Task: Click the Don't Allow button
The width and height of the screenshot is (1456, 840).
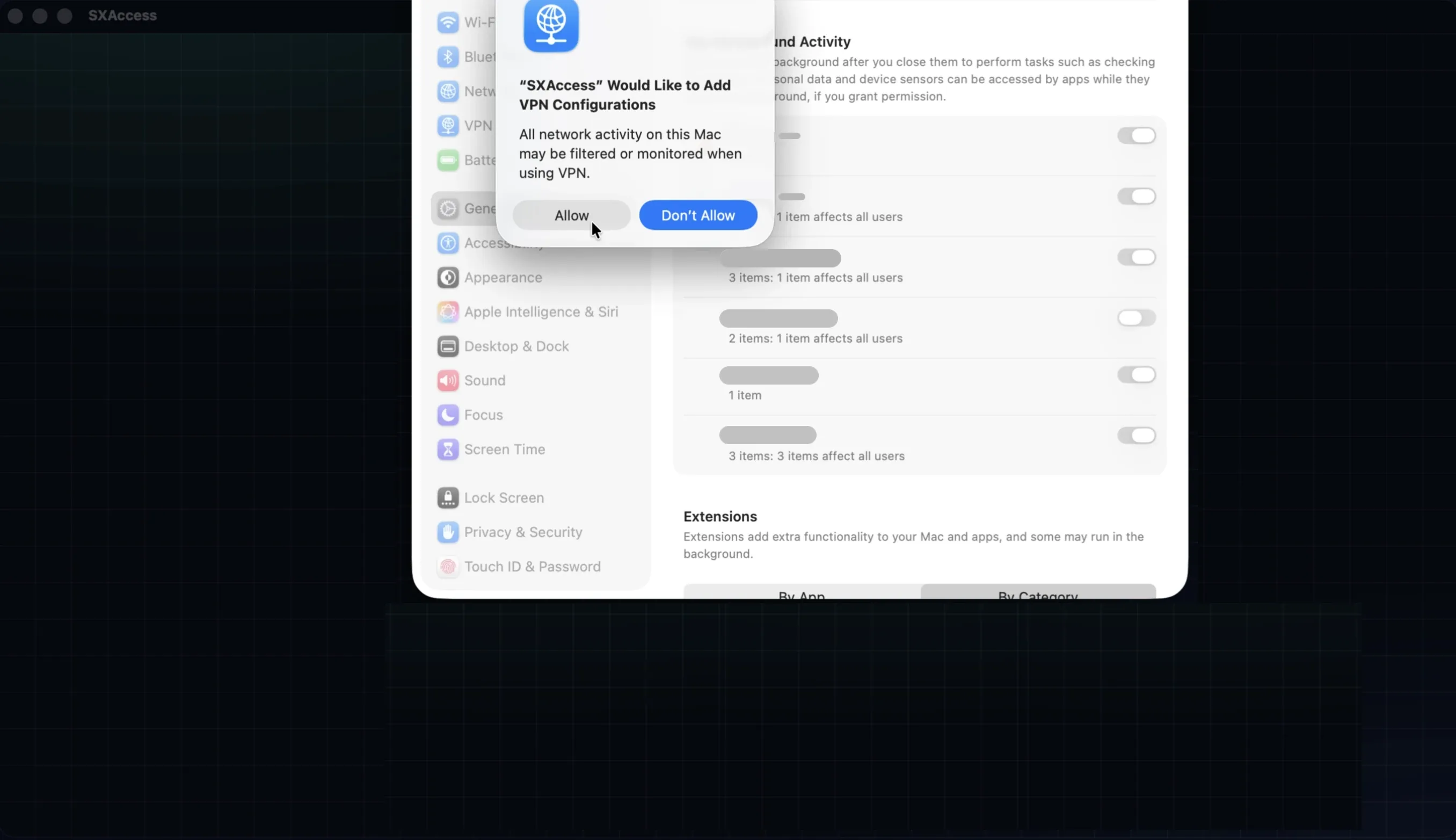Action: [x=698, y=215]
